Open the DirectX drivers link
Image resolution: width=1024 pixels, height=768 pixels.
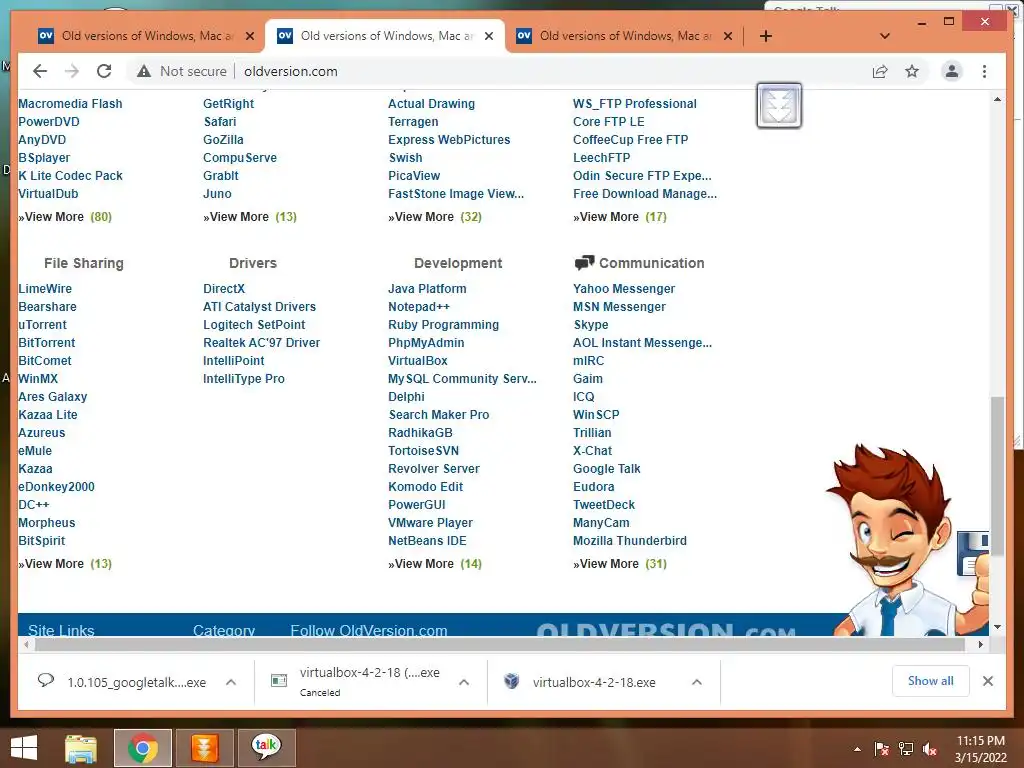(224, 289)
